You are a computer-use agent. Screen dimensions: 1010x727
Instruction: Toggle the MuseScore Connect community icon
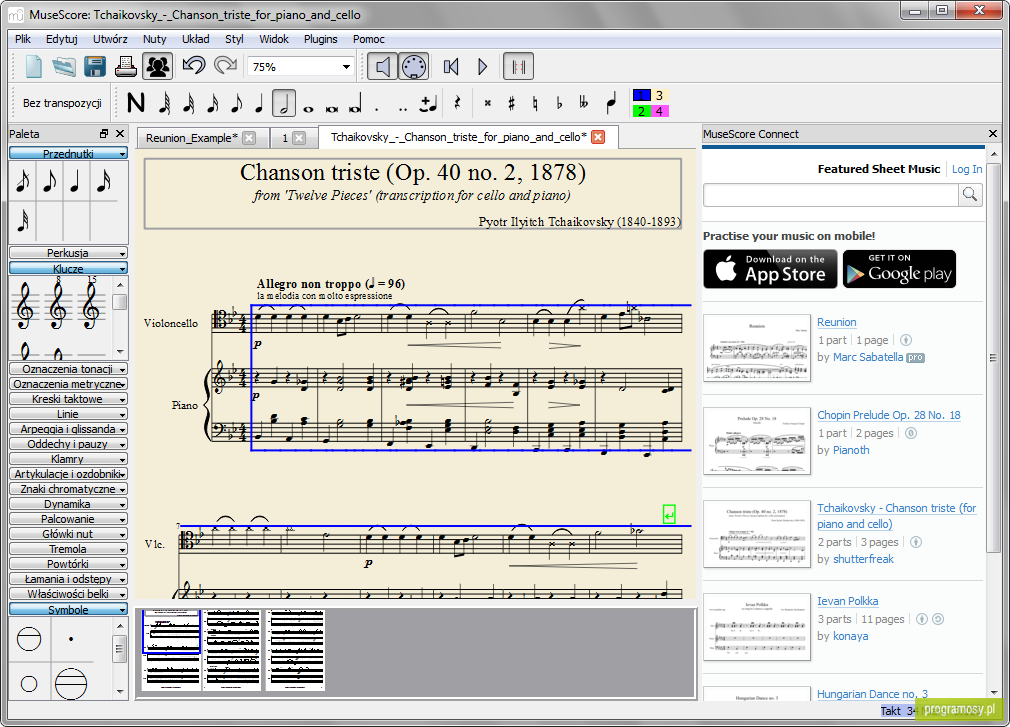157,66
